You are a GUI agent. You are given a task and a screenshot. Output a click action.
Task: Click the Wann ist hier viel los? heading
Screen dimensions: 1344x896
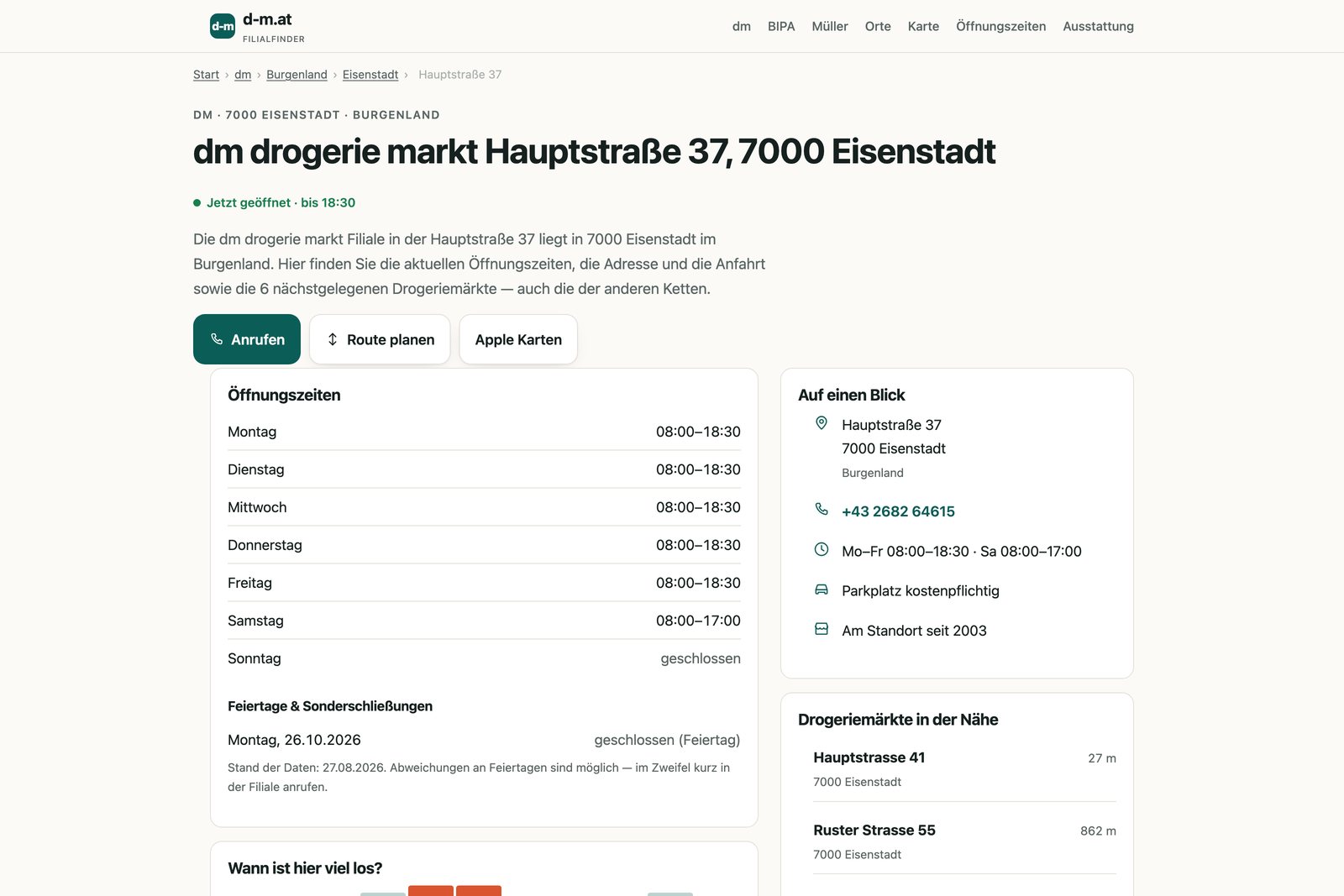(x=305, y=868)
